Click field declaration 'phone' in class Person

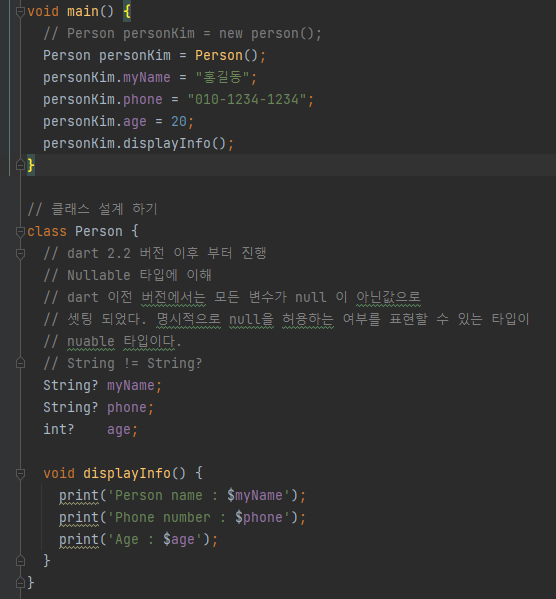pos(126,407)
